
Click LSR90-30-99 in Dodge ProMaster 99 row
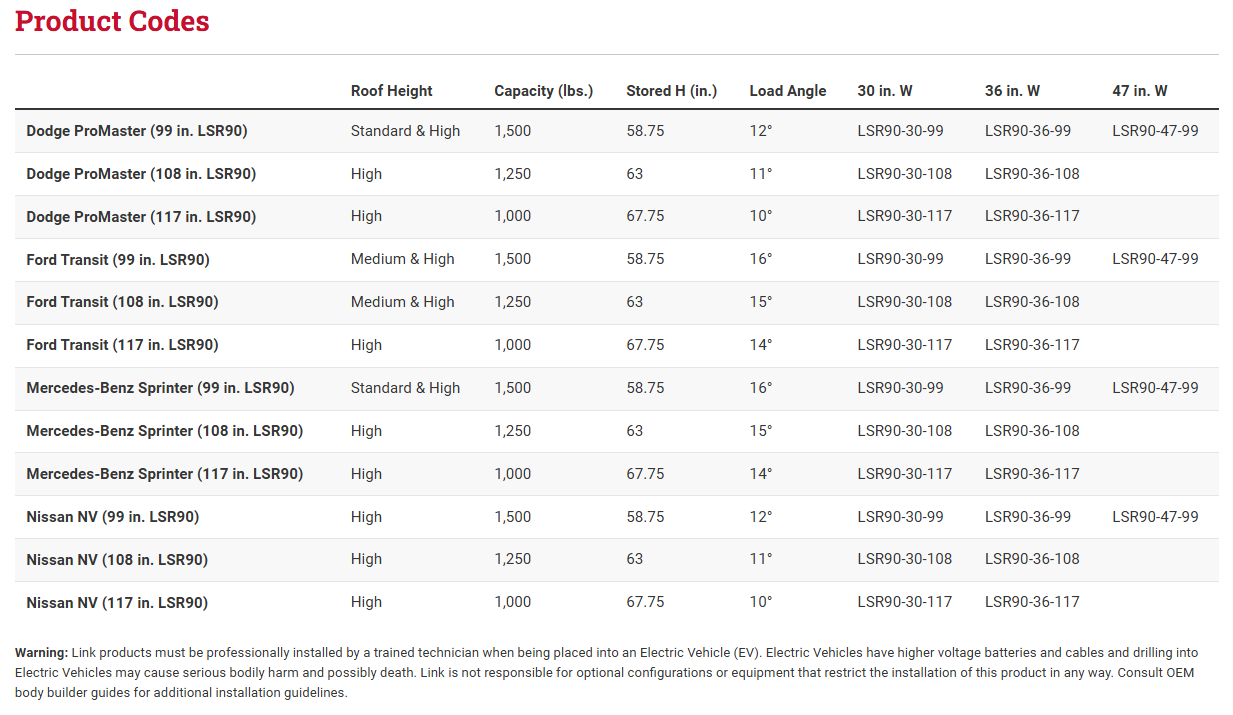(x=901, y=131)
